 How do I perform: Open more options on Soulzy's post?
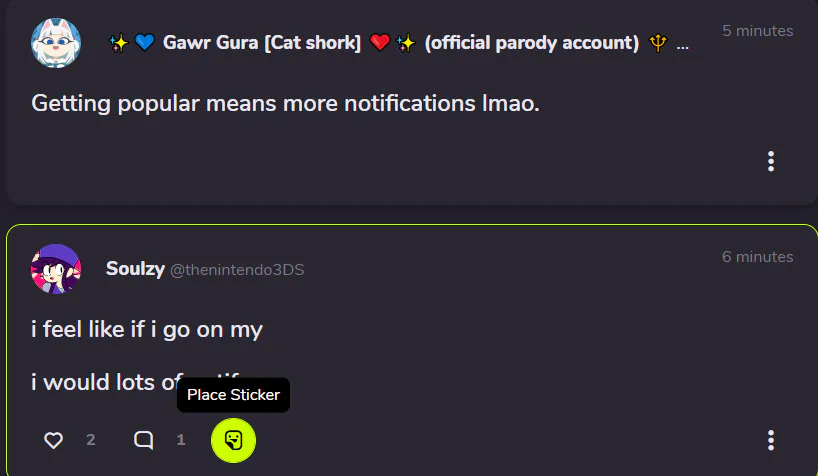click(771, 440)
